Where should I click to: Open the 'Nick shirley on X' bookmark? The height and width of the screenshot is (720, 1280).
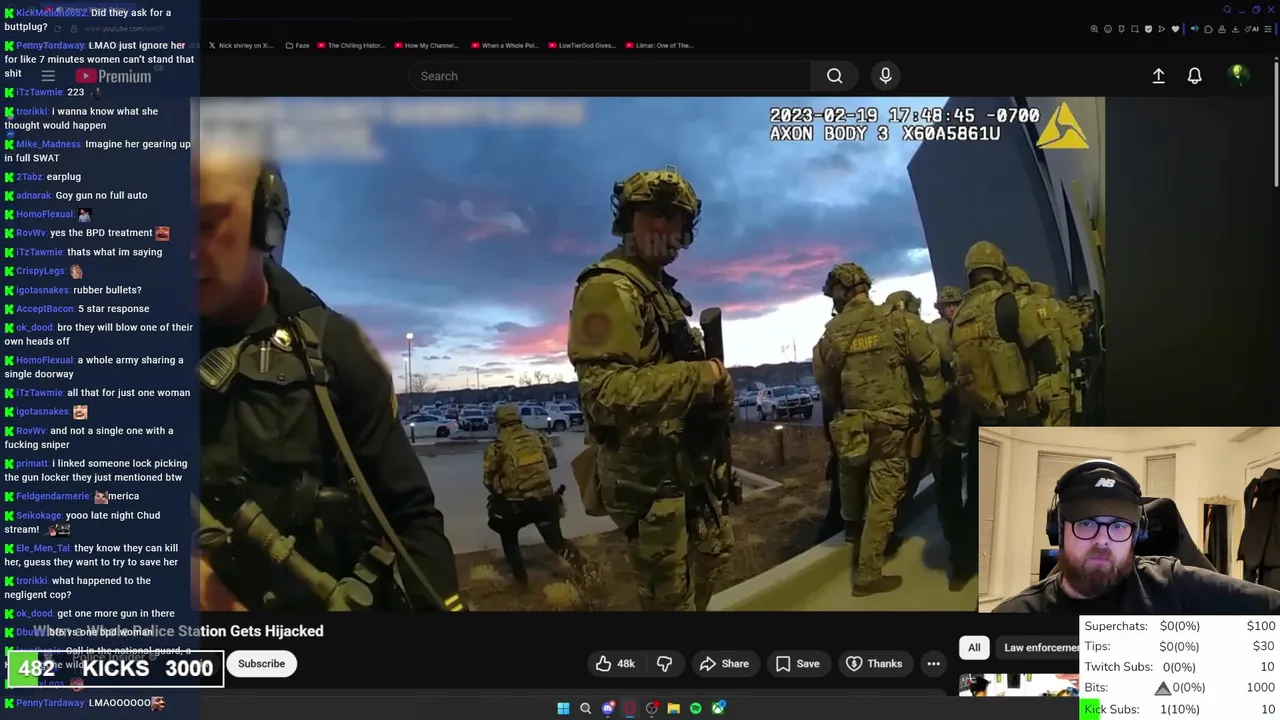(x=240, y=45)
